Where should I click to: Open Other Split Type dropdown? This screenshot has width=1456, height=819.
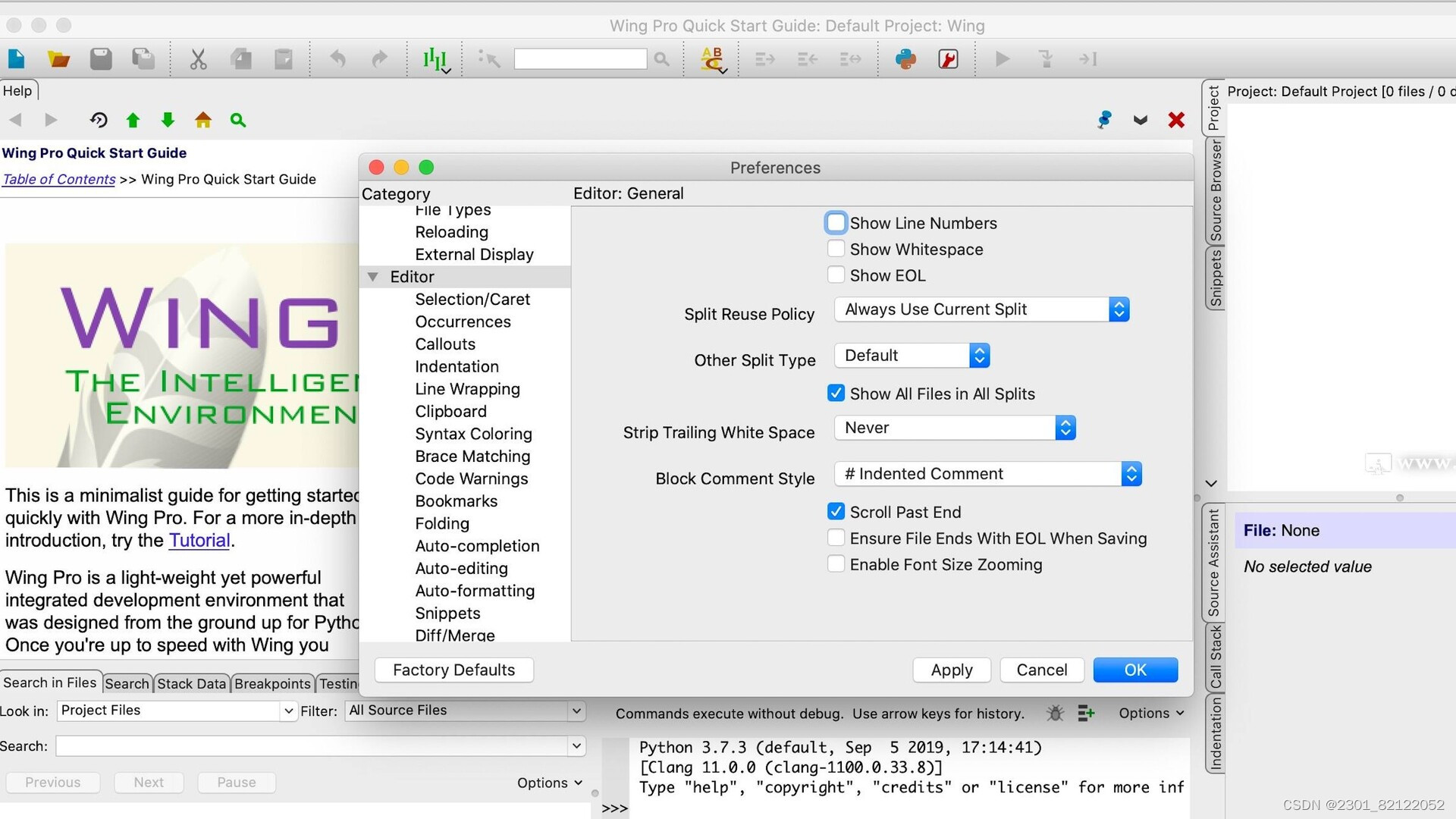click(x=912, y=356)
